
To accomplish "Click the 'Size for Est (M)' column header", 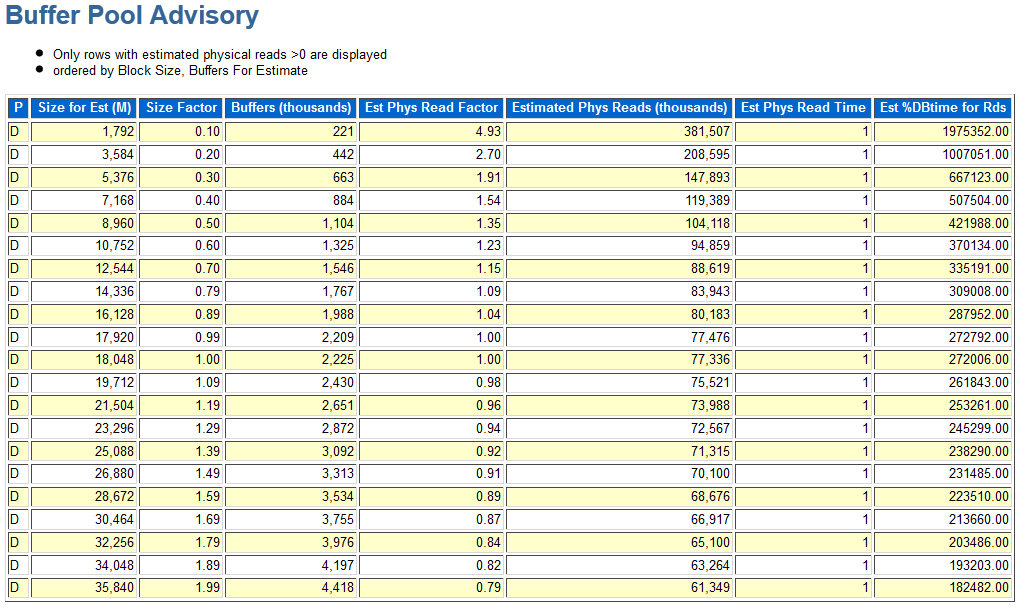I will (84, 108).
